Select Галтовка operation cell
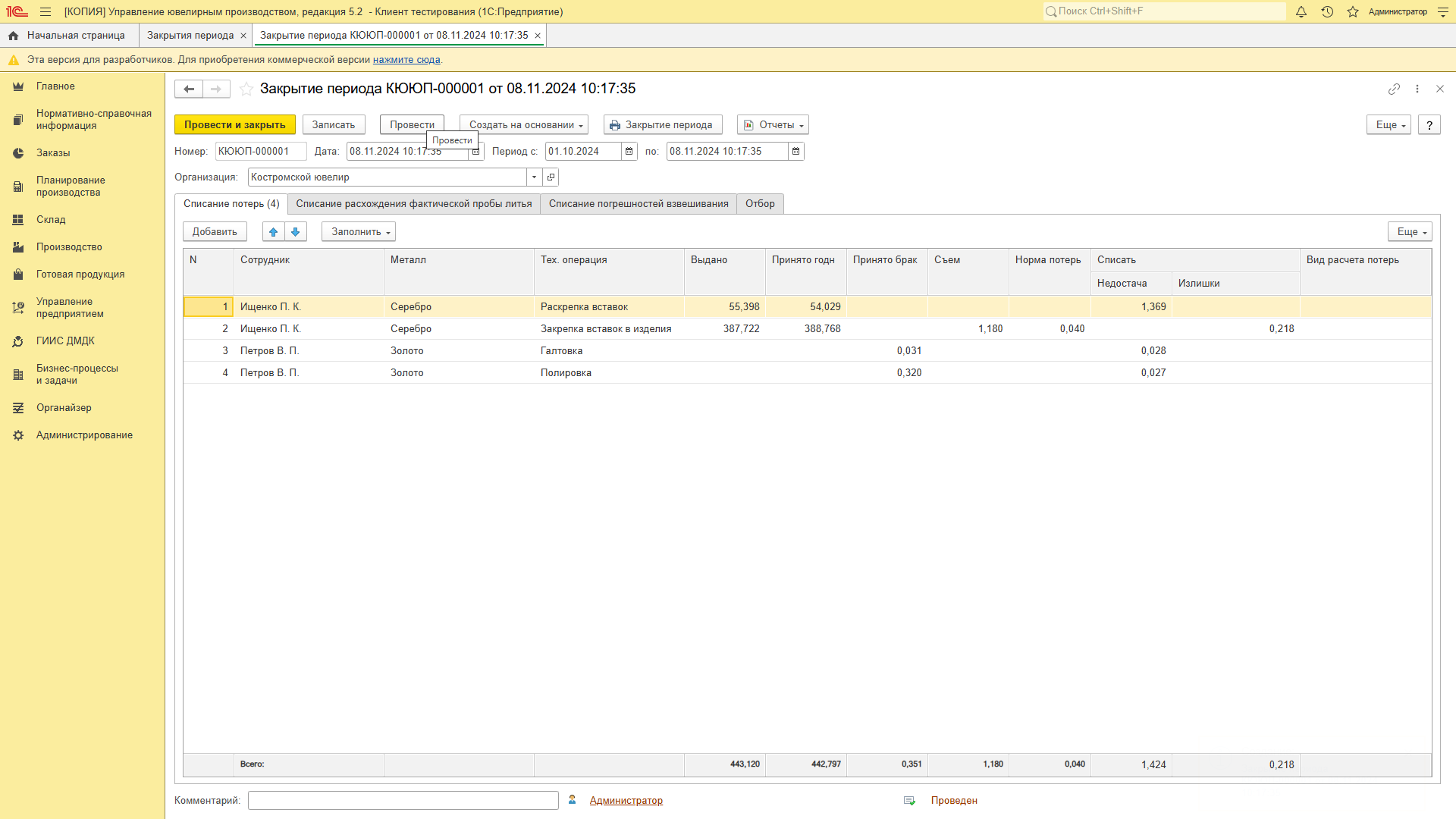 click(x=609, y=351)
